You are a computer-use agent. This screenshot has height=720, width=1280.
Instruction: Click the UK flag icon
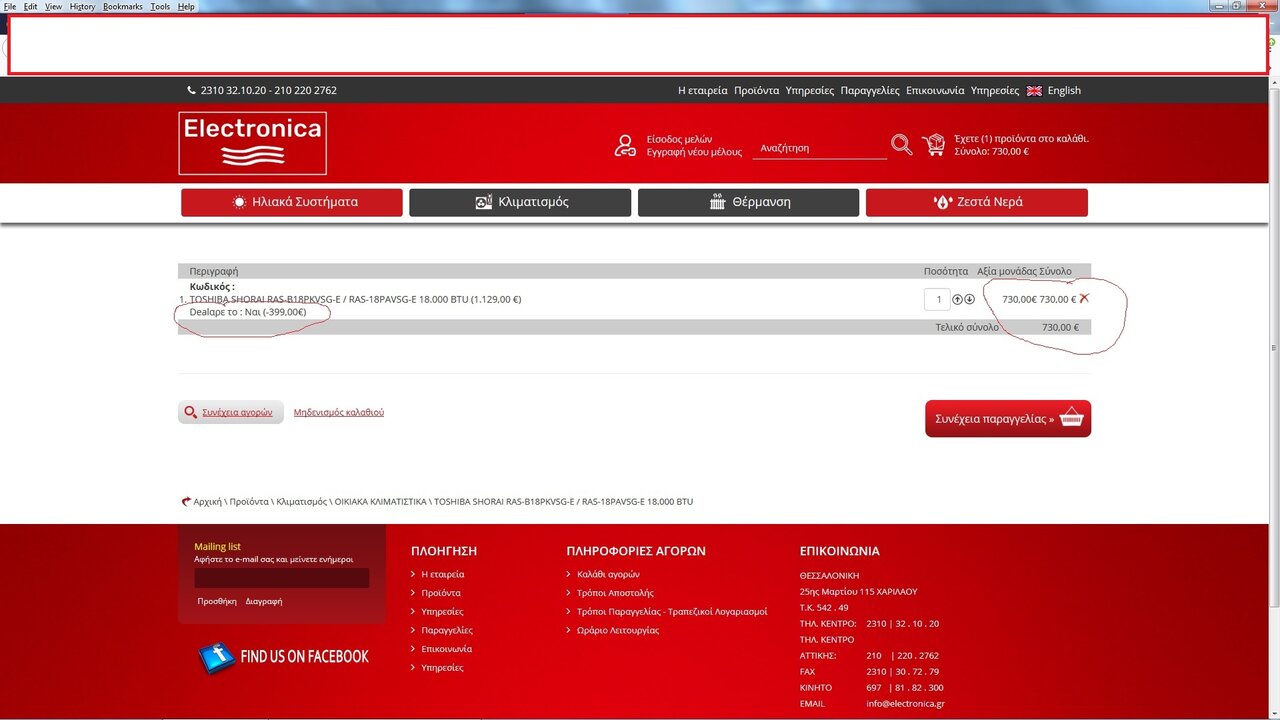coord(1034,90)
